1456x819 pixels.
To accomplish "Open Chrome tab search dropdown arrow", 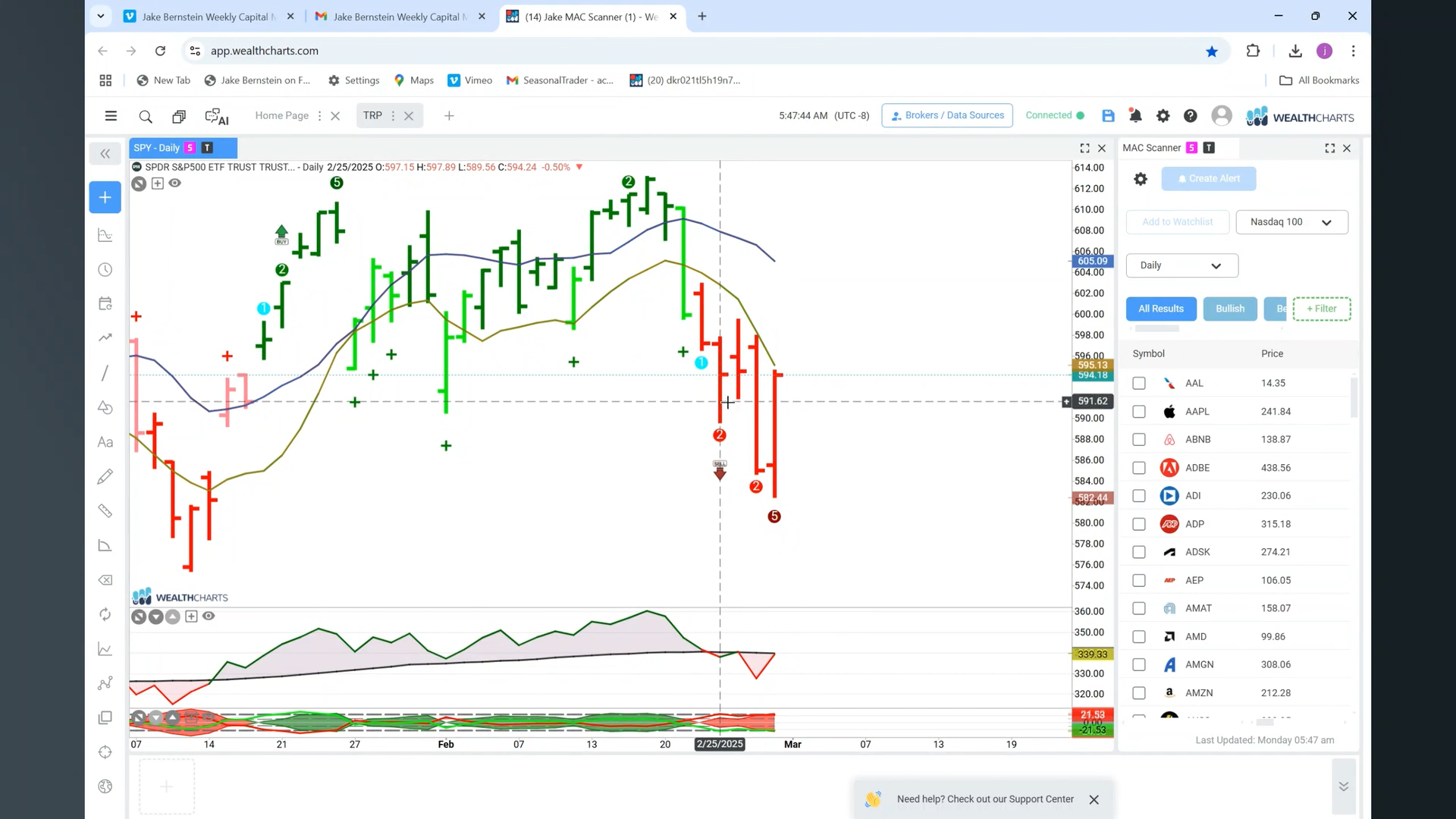I will [x=100, y=16].
